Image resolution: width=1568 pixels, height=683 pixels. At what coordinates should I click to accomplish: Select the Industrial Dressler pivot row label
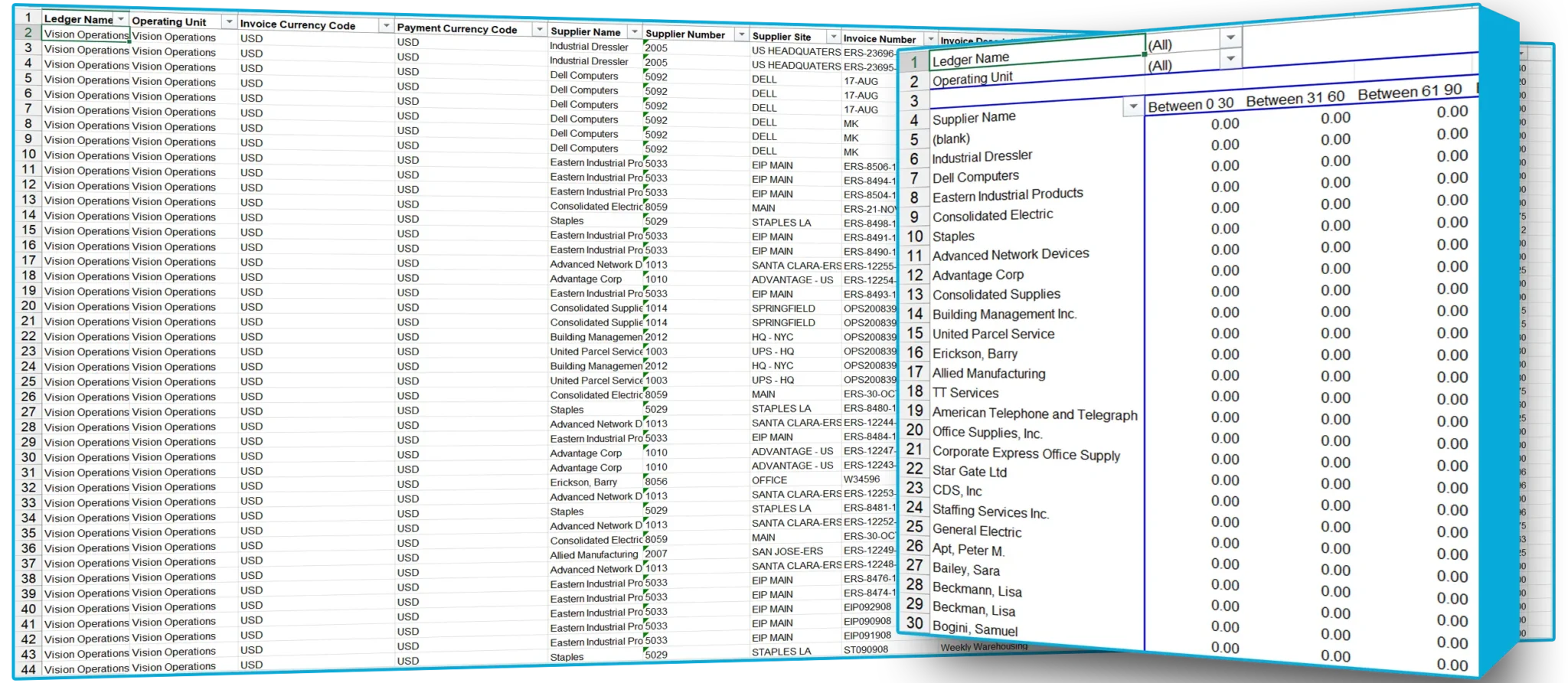[x=982, y=157]
